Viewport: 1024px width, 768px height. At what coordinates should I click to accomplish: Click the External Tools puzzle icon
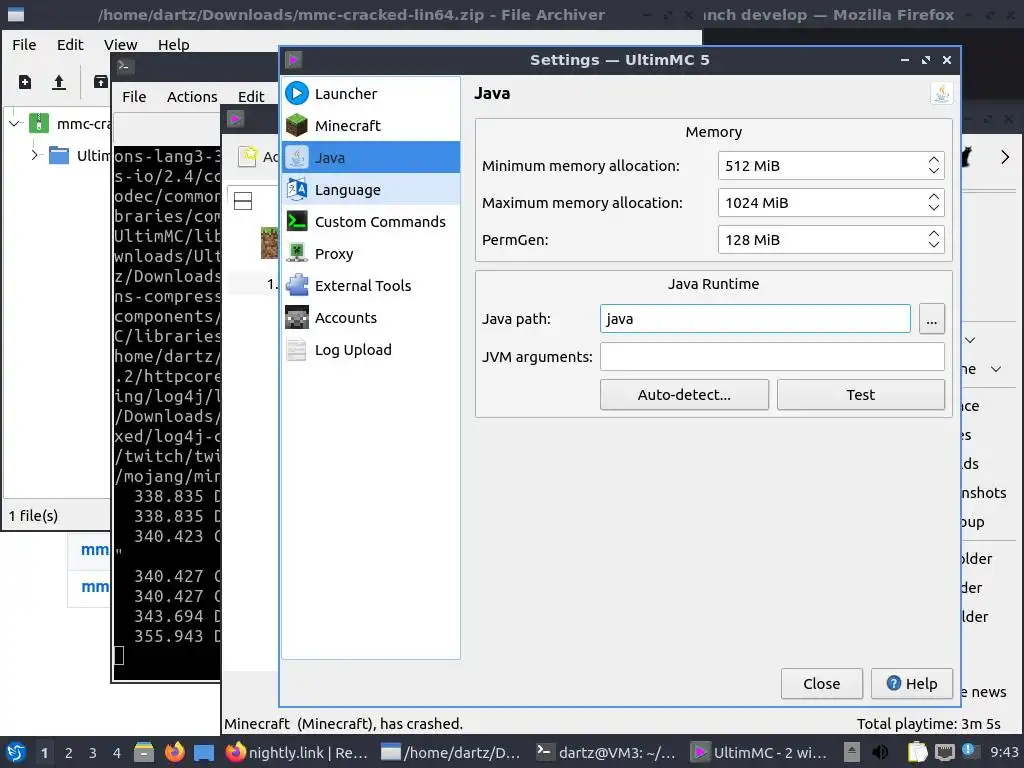(x=296, y=285)
